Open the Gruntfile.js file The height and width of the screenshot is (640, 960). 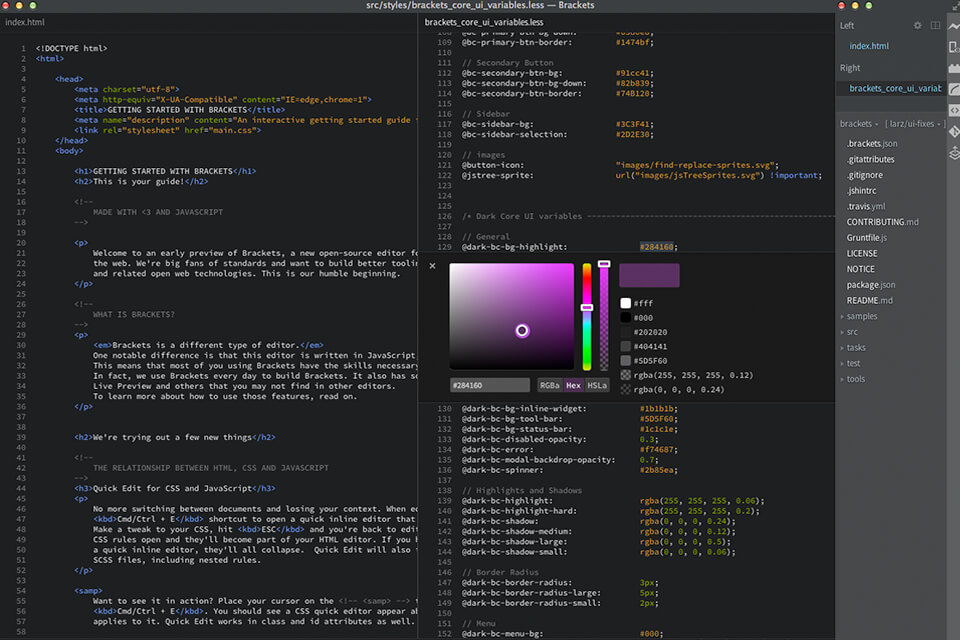click(x=866, y=238)
